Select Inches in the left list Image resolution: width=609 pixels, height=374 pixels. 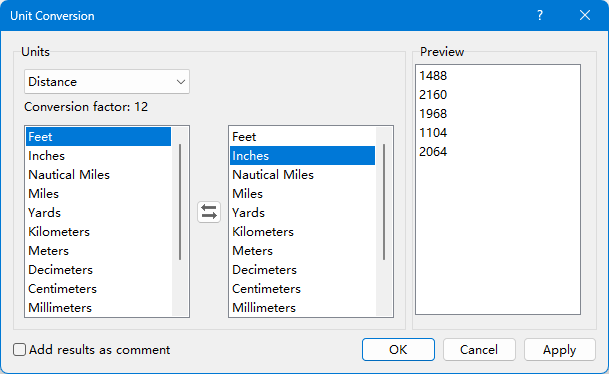click(x=99, y=156)
